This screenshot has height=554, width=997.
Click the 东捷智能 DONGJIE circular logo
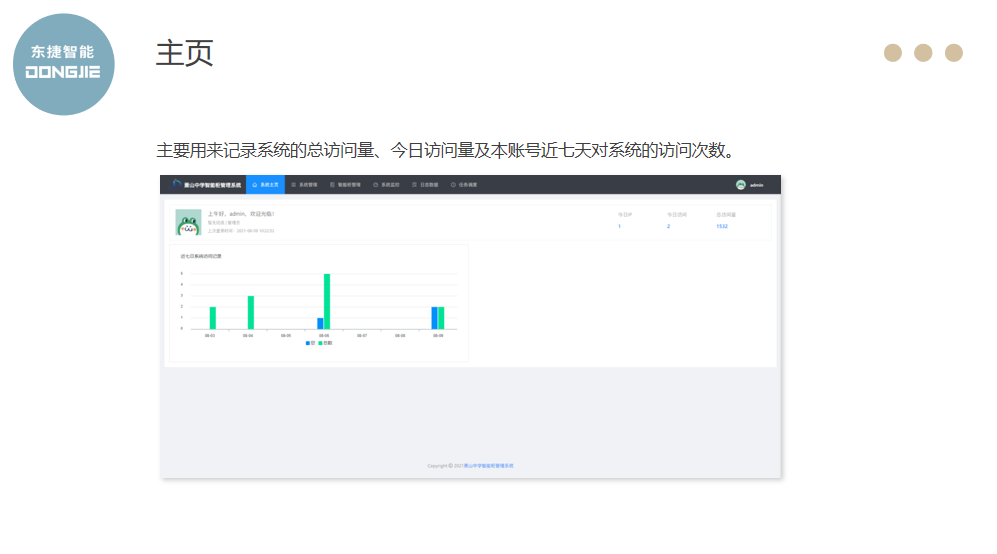click(x=63, y=64)
